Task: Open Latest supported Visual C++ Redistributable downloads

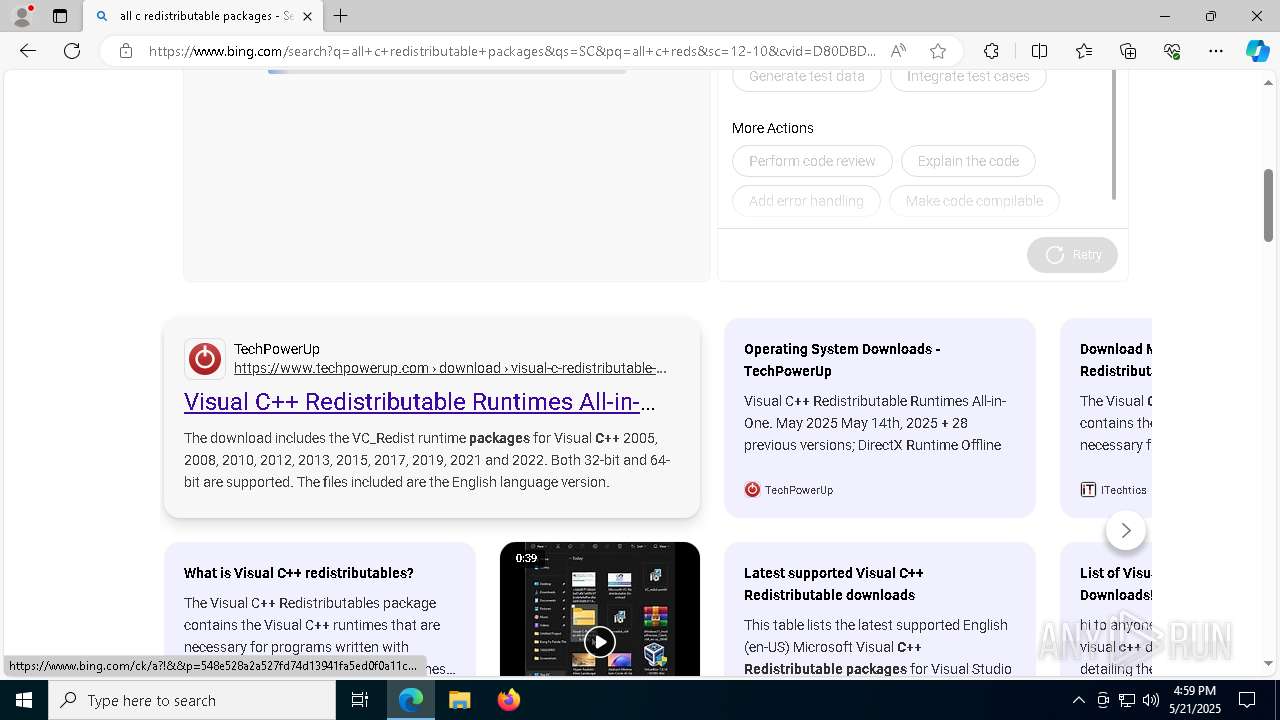Action: [x=834, y=584]
